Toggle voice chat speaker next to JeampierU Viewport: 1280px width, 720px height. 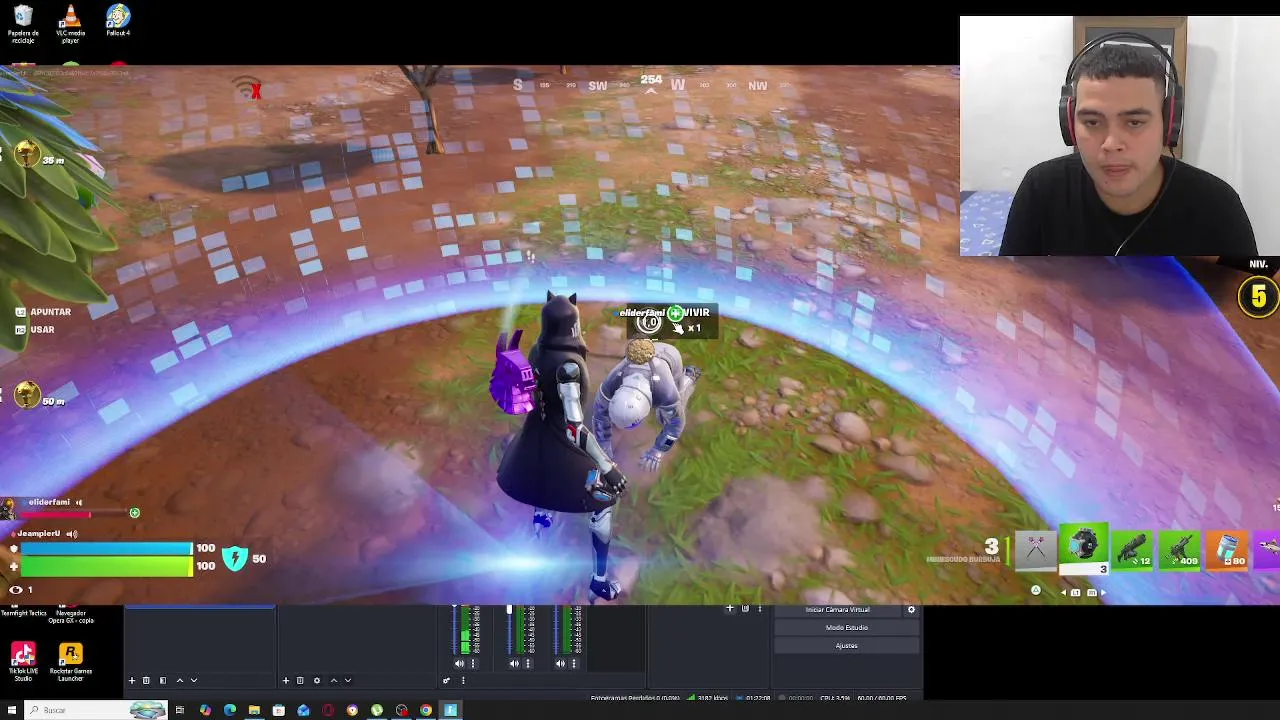71,534
